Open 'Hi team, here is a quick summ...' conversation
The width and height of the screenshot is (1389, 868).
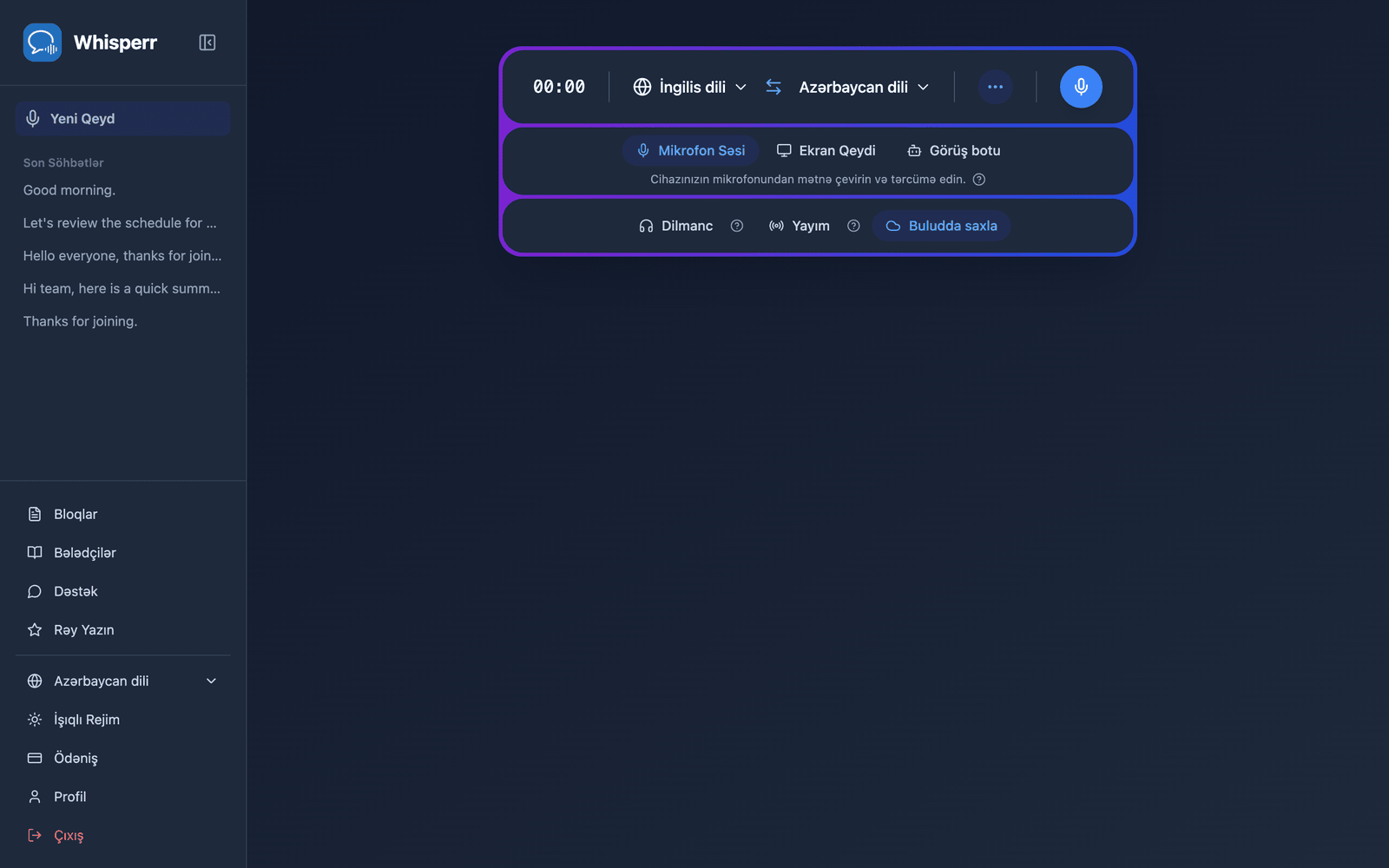(122, 289)
